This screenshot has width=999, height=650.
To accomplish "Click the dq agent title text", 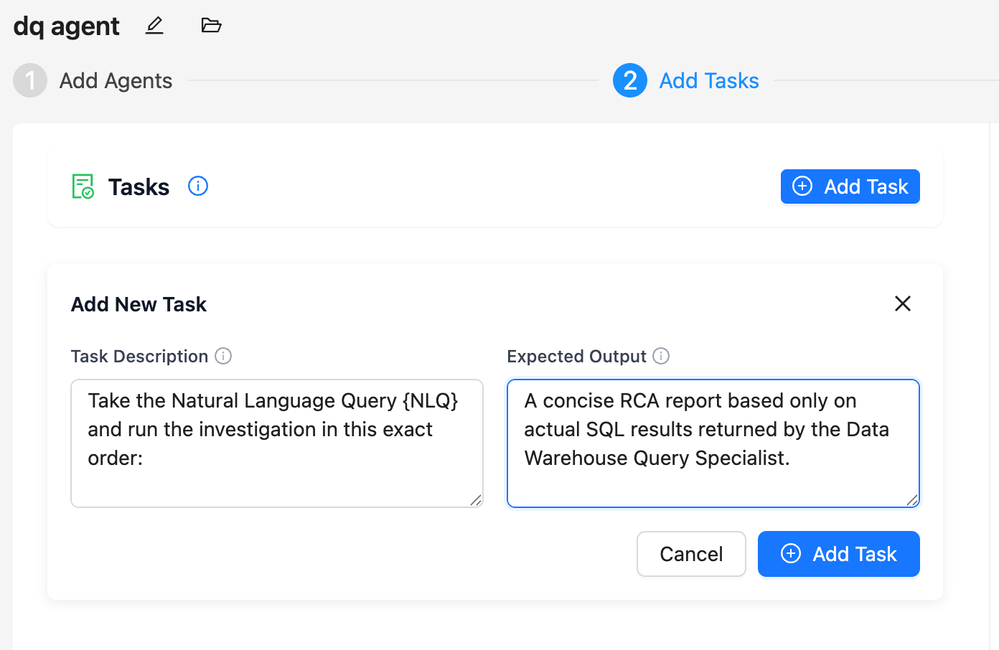I will [66, 27].
